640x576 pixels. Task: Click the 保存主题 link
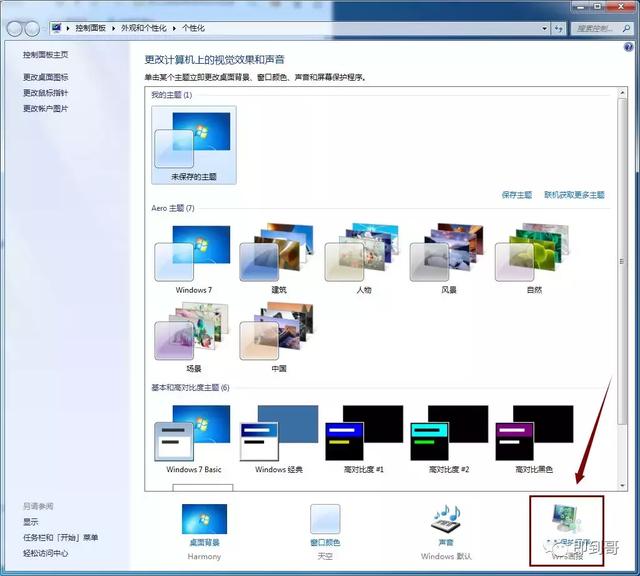517,195
